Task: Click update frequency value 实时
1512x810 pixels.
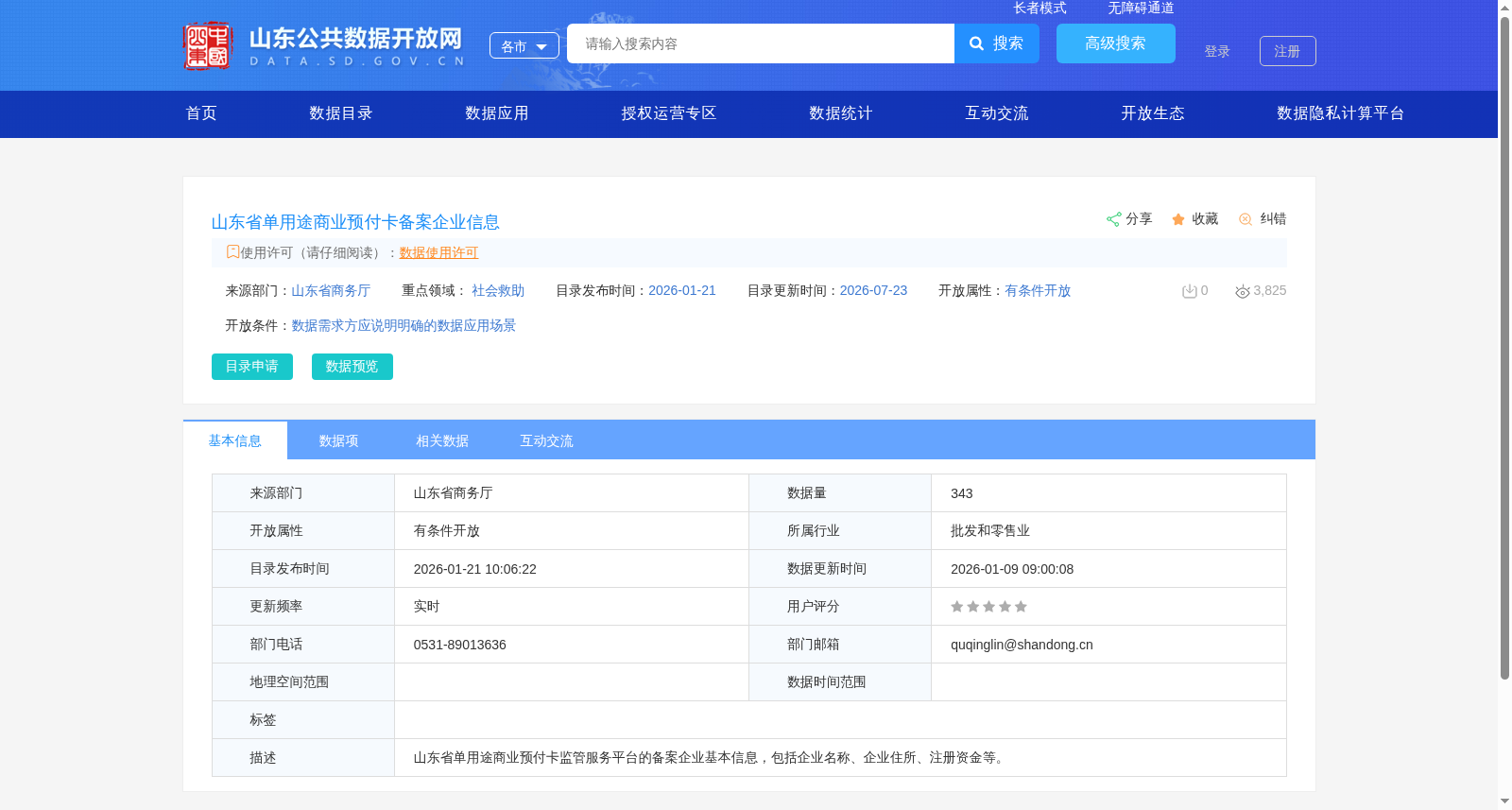Action: (x=426, y=607)
